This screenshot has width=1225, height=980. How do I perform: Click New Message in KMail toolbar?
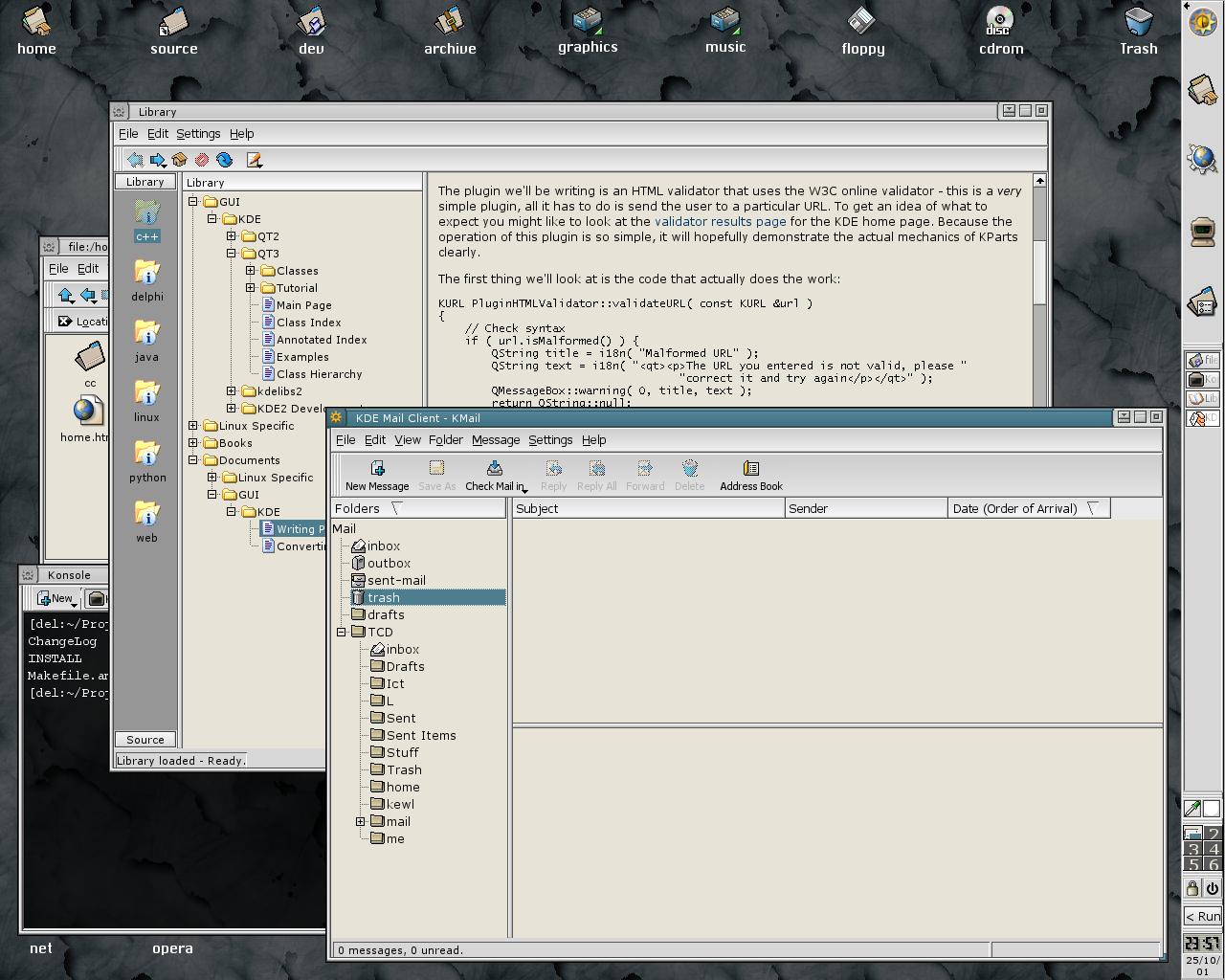pyautogui.click(x=377, y=475)
